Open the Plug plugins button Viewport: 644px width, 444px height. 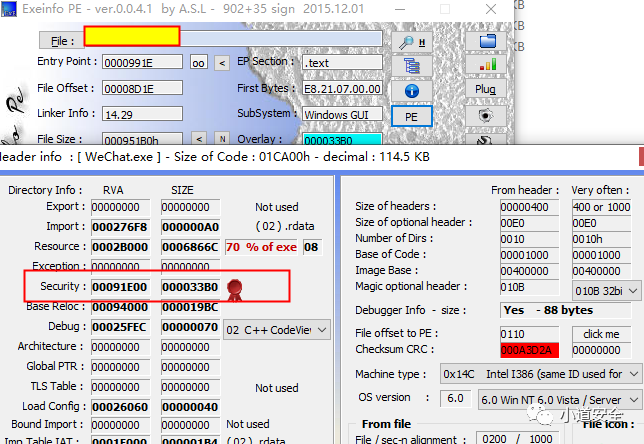(485, 89)
